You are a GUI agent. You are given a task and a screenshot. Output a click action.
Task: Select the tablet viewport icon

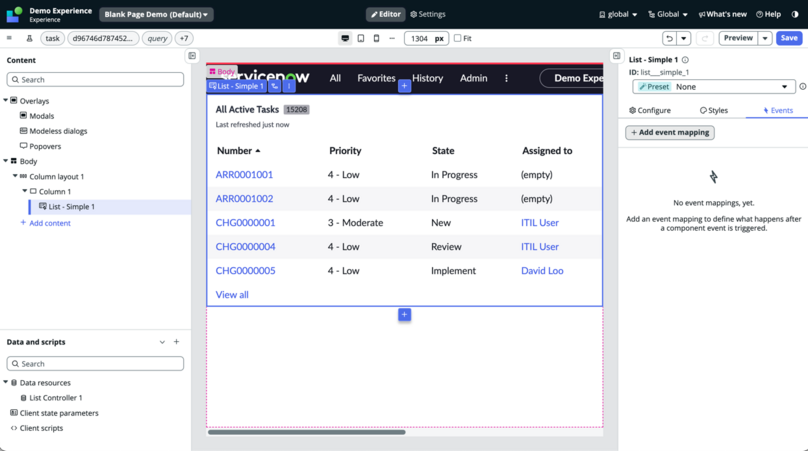[x=361, y=38]
